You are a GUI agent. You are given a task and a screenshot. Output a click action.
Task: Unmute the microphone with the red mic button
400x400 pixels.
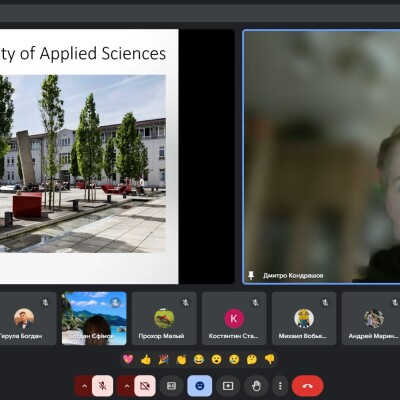click(102, 386)
